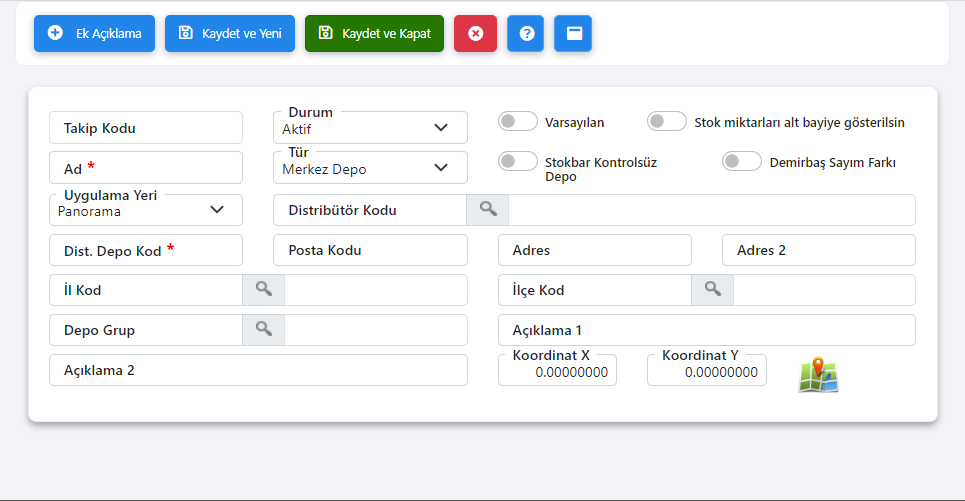Expand the Uygulama Yeri dropdown
This screenshot has width=965, height=501.
coord(146,210)
